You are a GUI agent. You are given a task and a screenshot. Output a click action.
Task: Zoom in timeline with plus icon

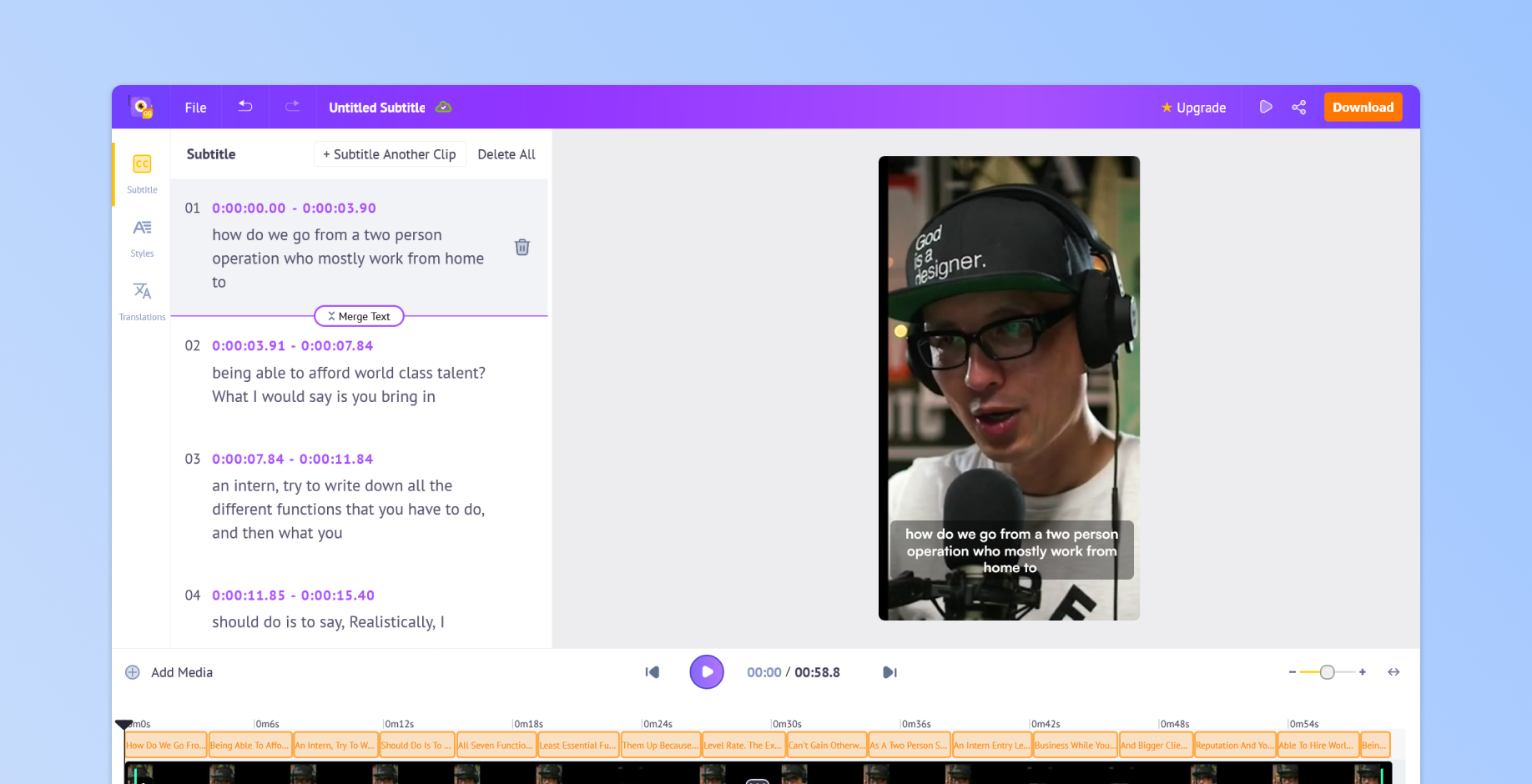(x=1363, y=672)
